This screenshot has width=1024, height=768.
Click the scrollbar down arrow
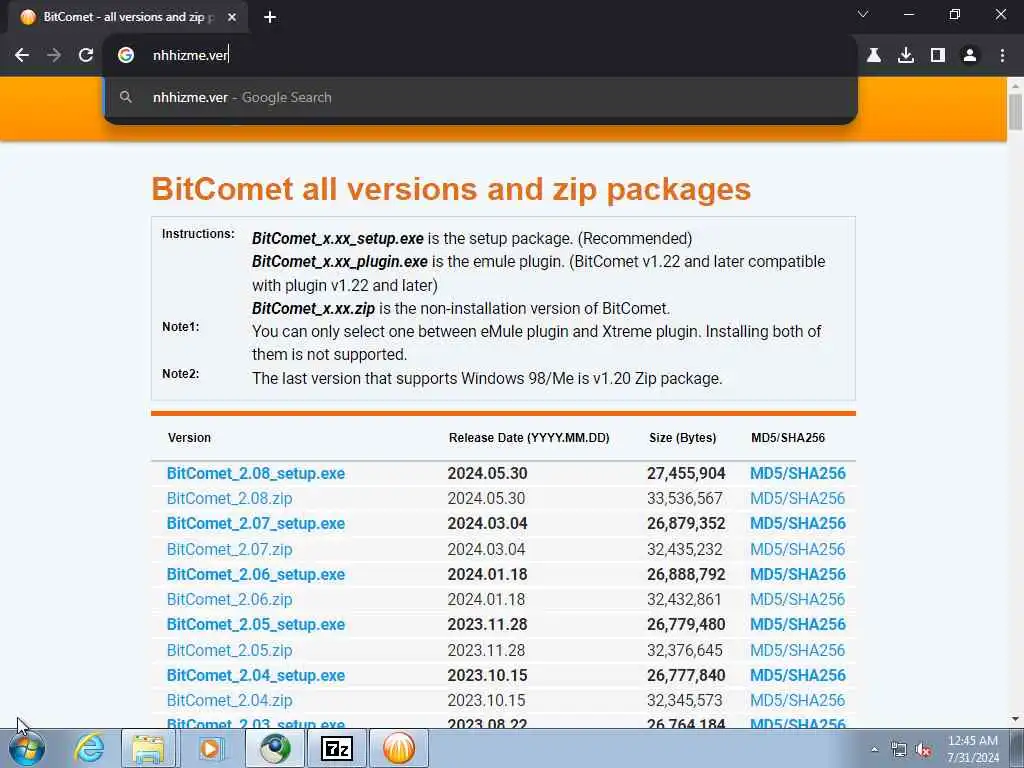click(x=1016, y=719)
